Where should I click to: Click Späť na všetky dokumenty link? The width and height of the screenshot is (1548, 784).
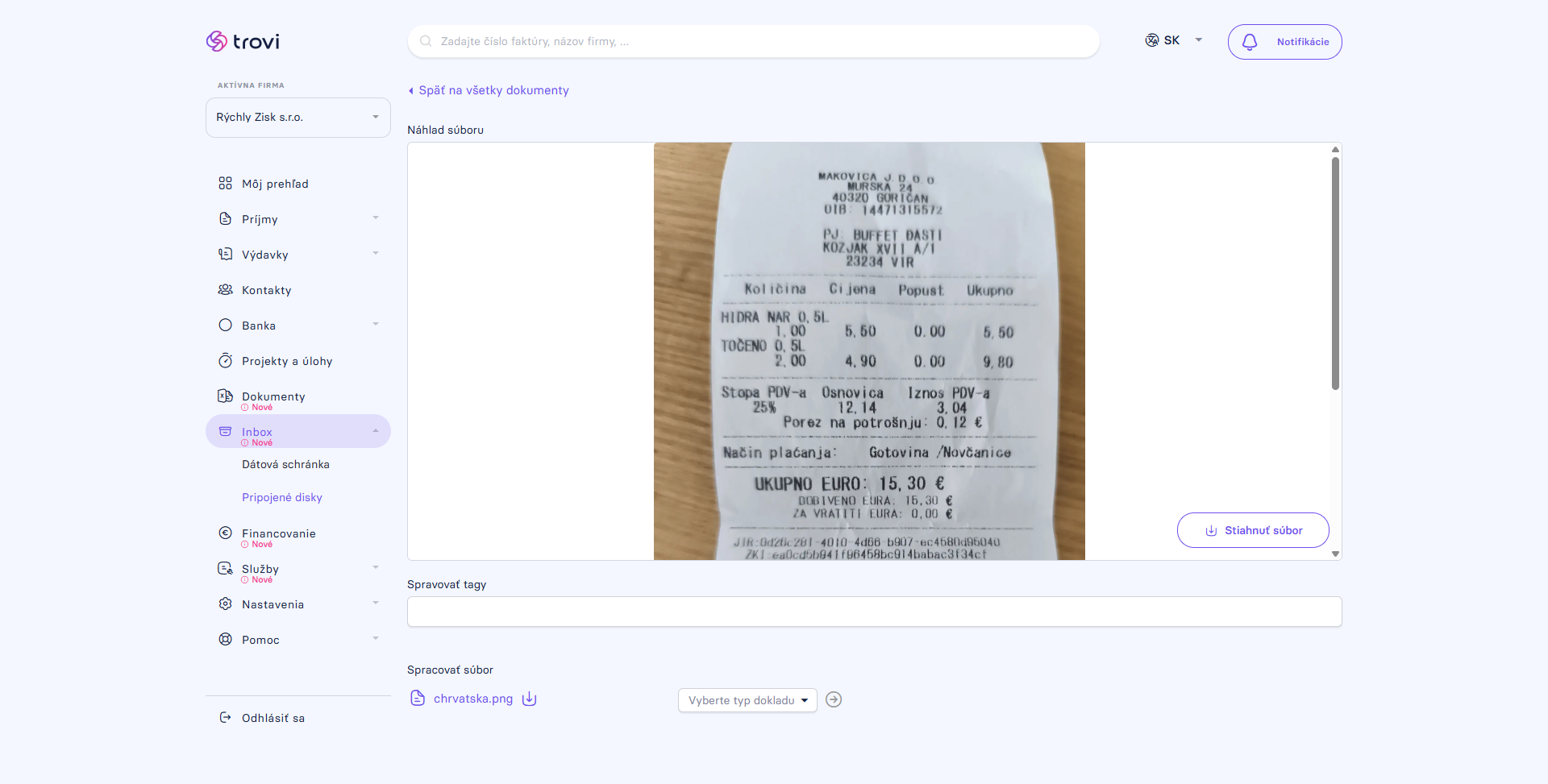489,90
